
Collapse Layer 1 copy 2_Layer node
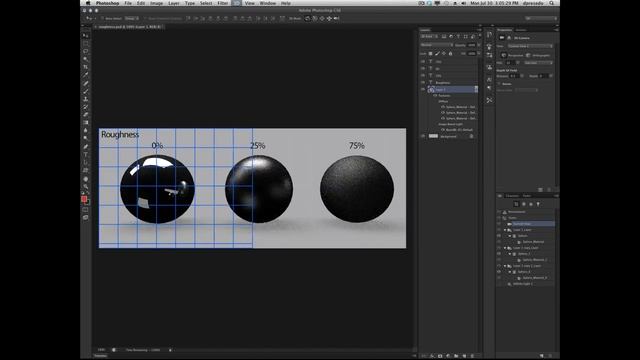505,266
